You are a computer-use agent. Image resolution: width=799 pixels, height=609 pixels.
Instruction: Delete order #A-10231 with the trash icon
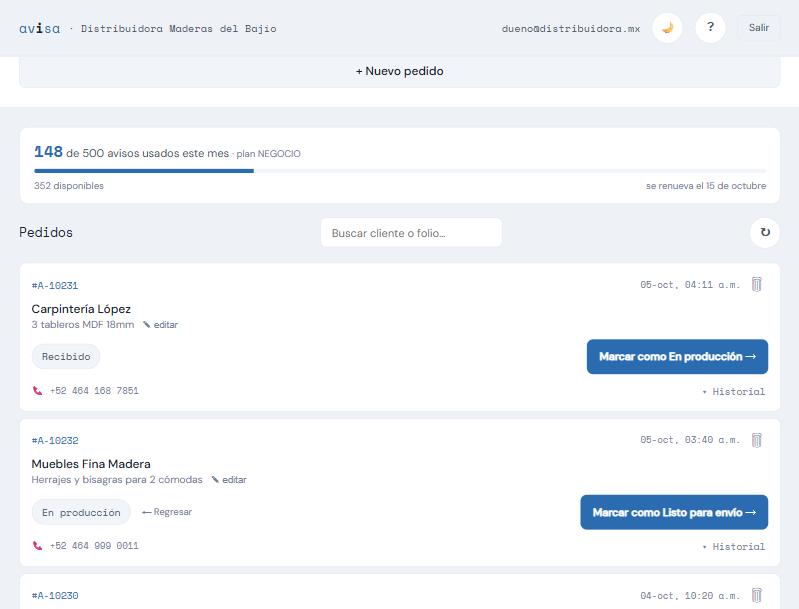pyautogui.click(x=757, y=284)
